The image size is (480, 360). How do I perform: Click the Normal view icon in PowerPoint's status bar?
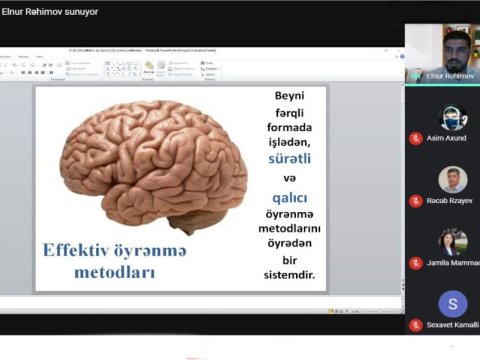pyautogui.click(x=331, y=311)
